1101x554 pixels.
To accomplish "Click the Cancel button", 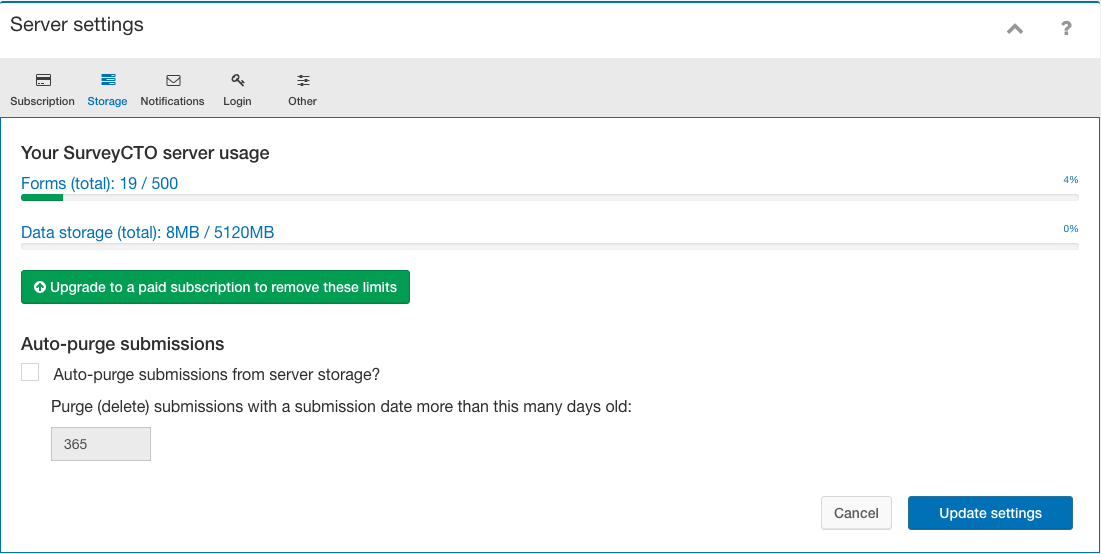I will point(856,513).
